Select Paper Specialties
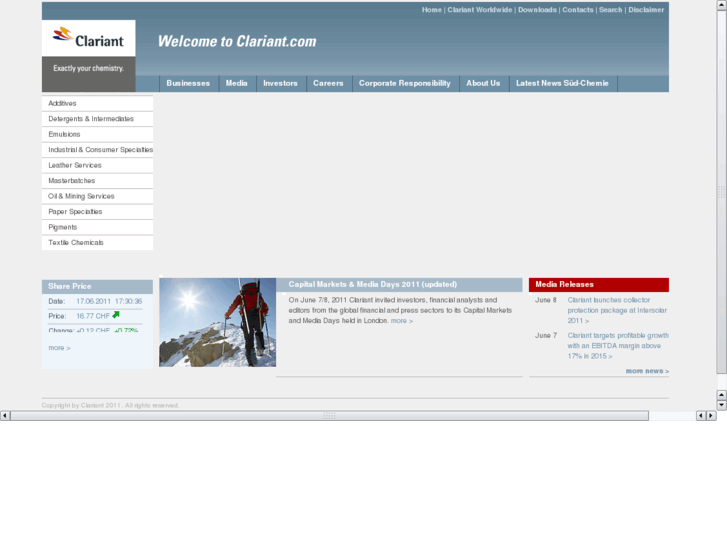727x545 pixels. [x=97, y=212]
